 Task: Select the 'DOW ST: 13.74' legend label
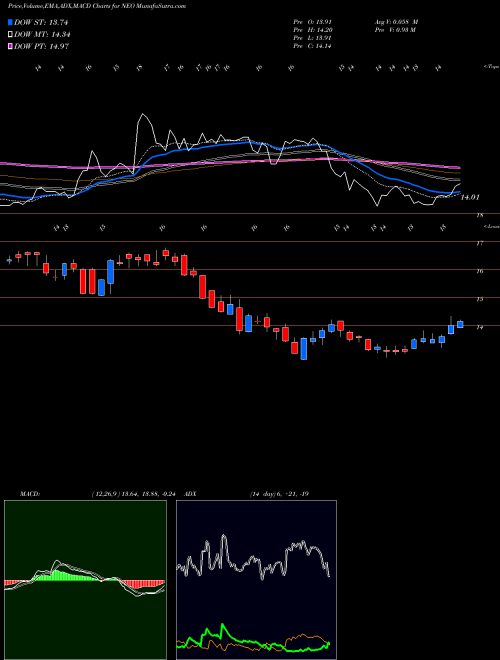pos(41,23)
